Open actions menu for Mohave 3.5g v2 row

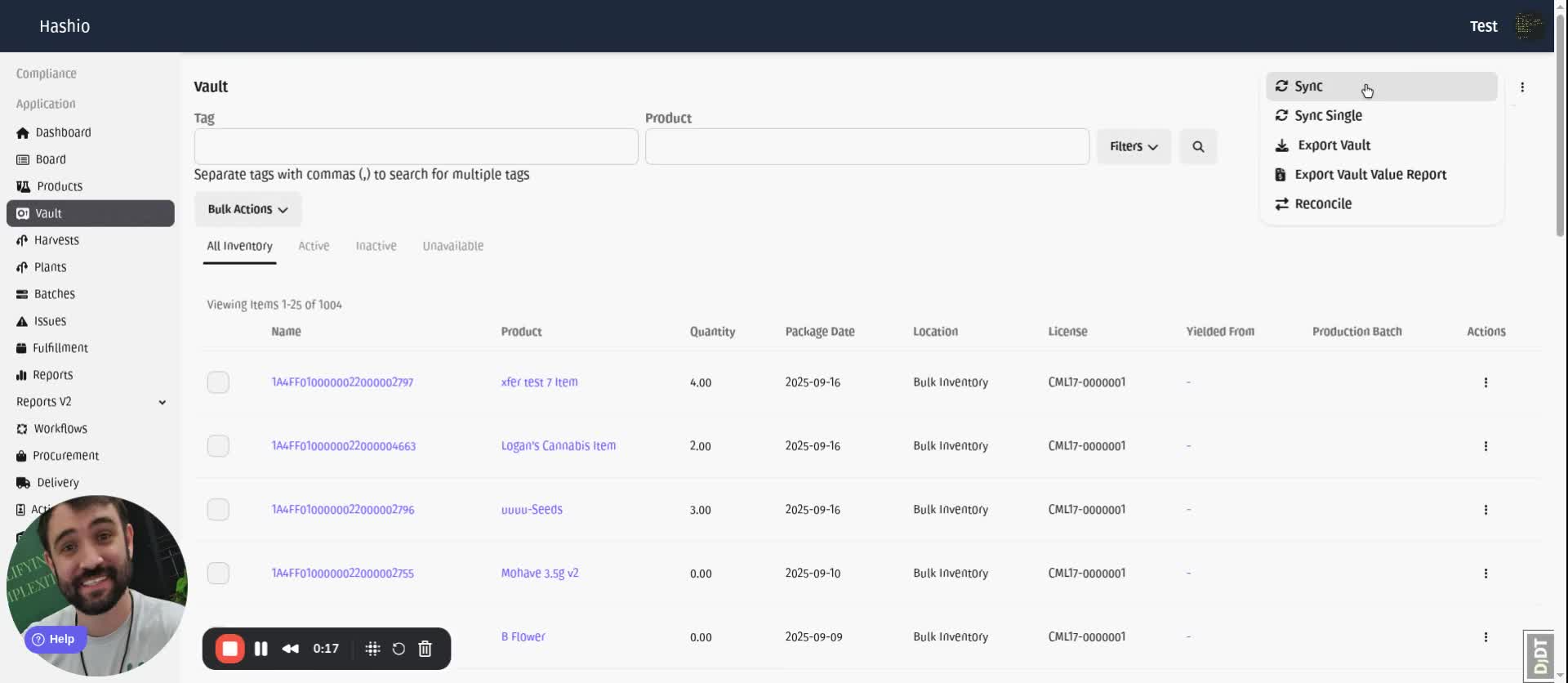point(1486,574)
